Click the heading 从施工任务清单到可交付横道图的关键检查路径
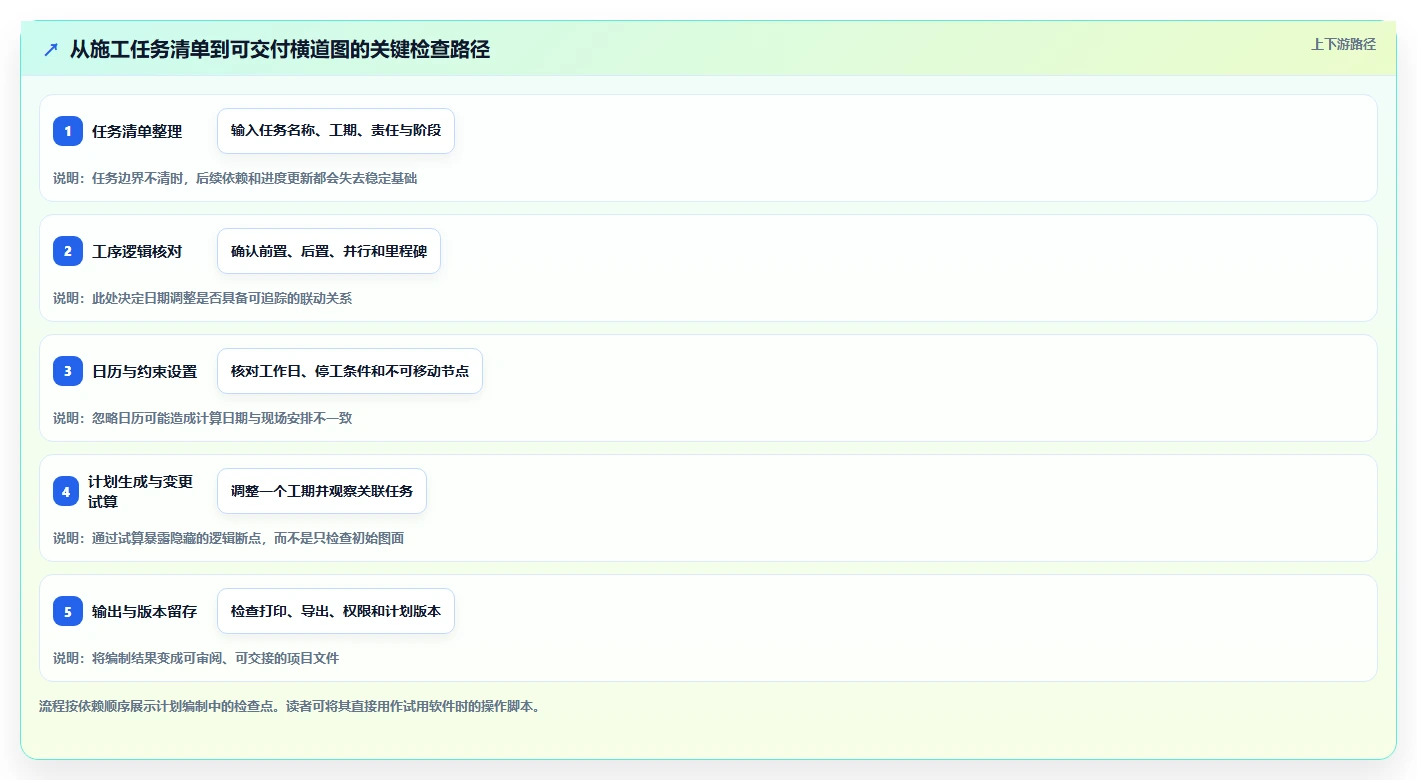Viewport: 1417px width, 780px height. pyautogui.click(x=280, y=49)
